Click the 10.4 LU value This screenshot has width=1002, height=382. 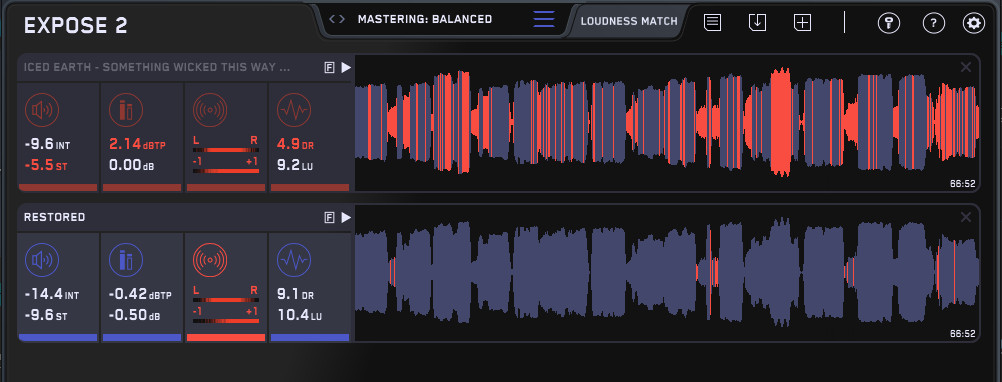click(x=298, y=316)
